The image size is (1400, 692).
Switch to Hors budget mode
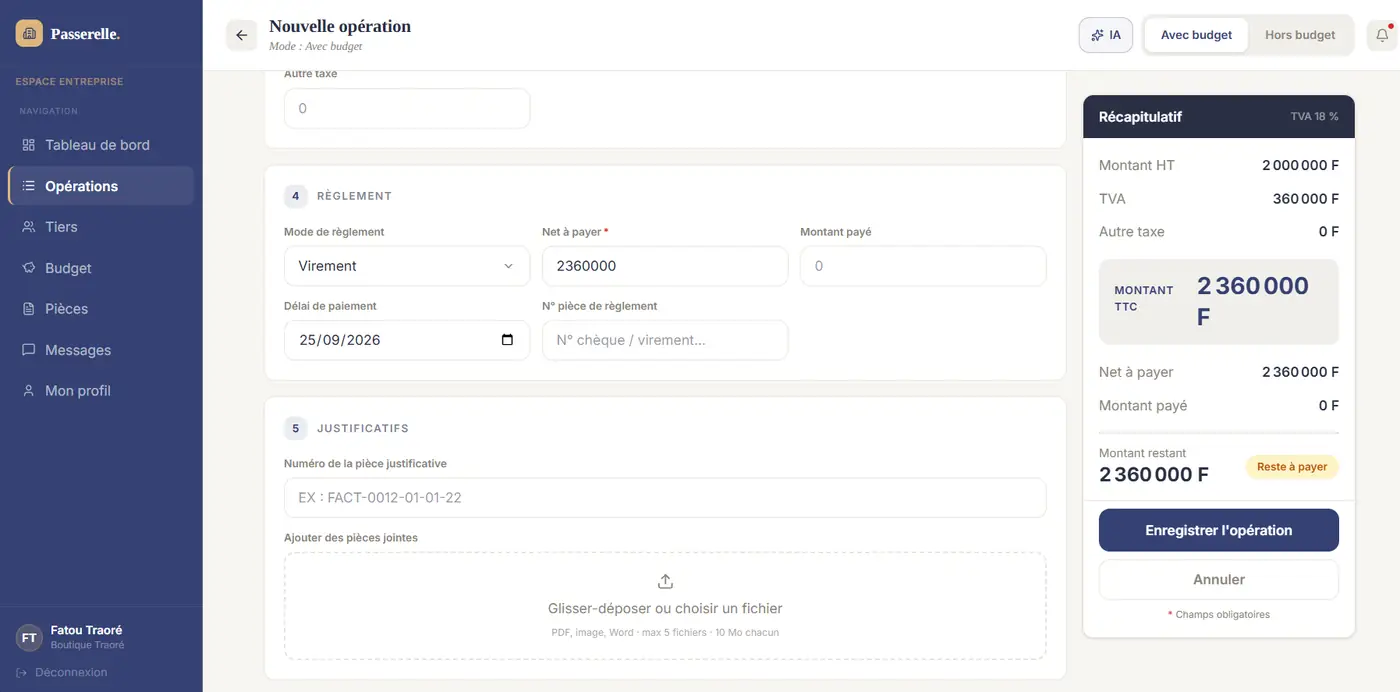pos(1300,35)
